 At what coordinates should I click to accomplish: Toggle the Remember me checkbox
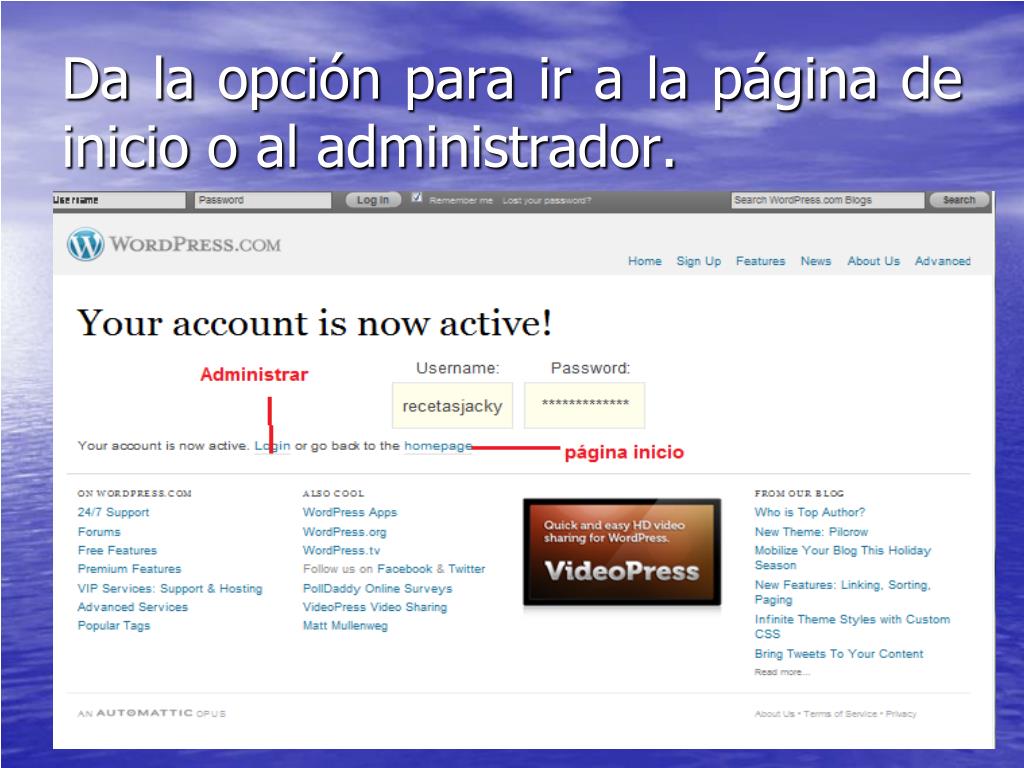[x=417, y=197]
